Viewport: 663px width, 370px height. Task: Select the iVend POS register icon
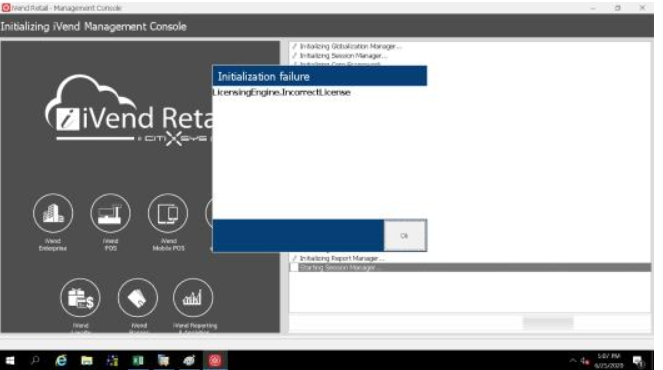click(110, 214)
